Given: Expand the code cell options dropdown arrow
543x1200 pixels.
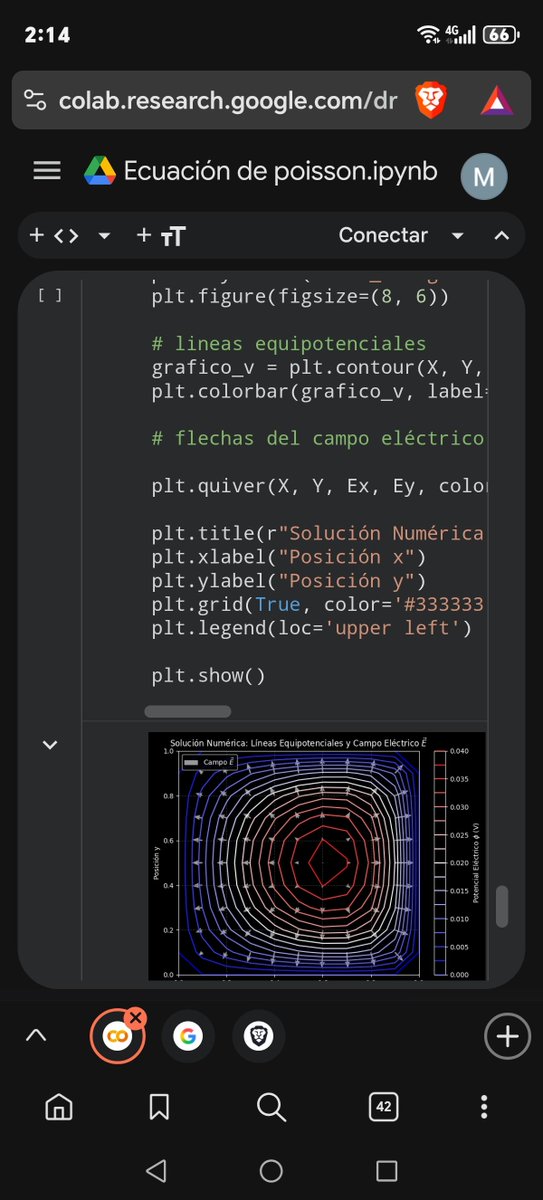Looking at the screenshot, I should pyautogui.click(x=104, y=237).
